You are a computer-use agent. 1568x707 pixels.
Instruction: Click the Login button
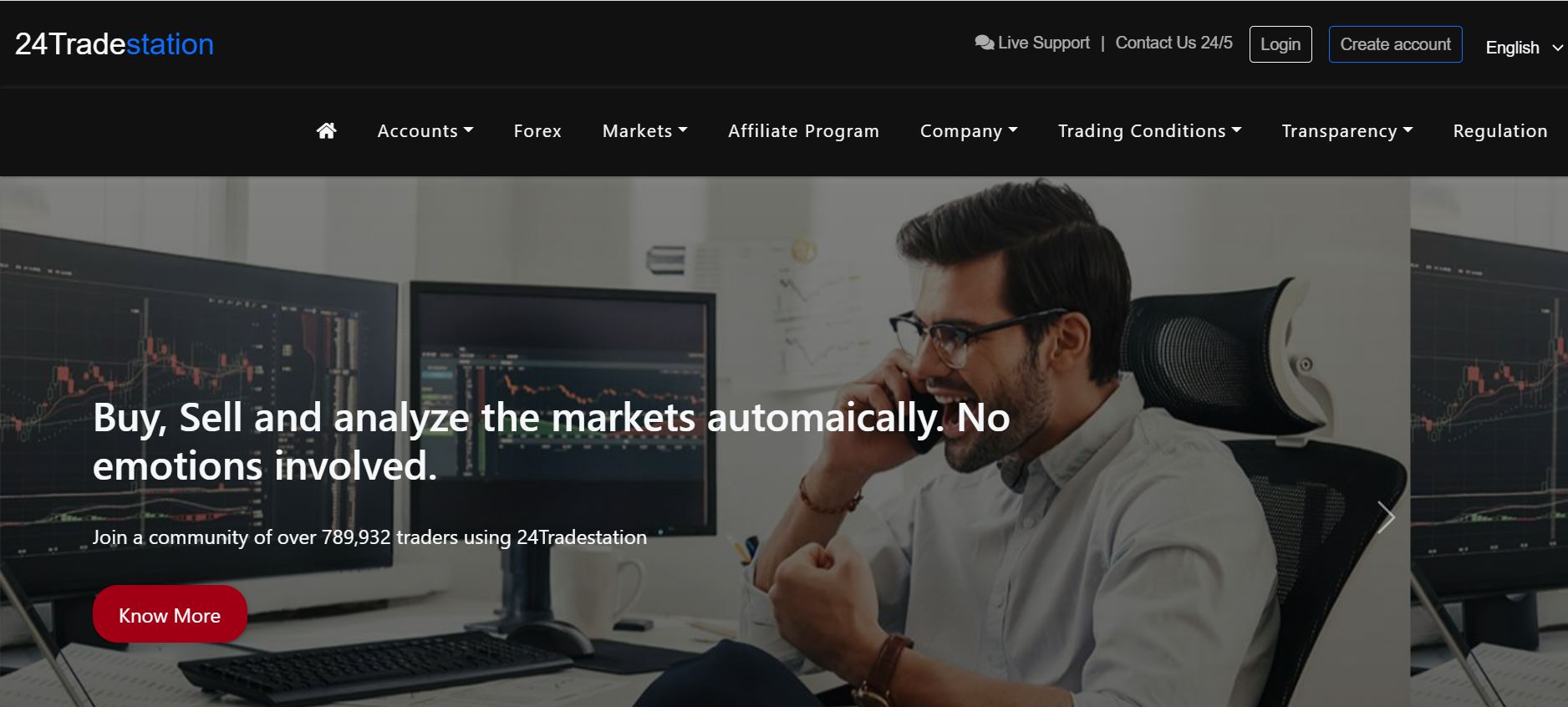click(1280, 44)
